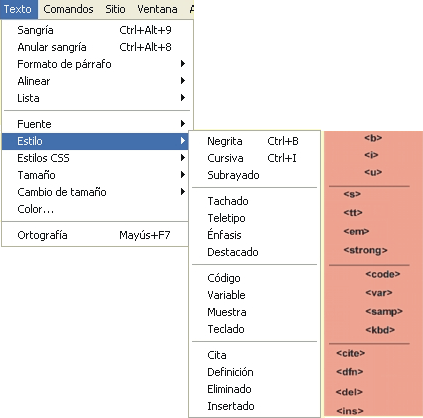The image size is (423, 418).
Task: Select Código style entry
Action: tap(254, 278)
